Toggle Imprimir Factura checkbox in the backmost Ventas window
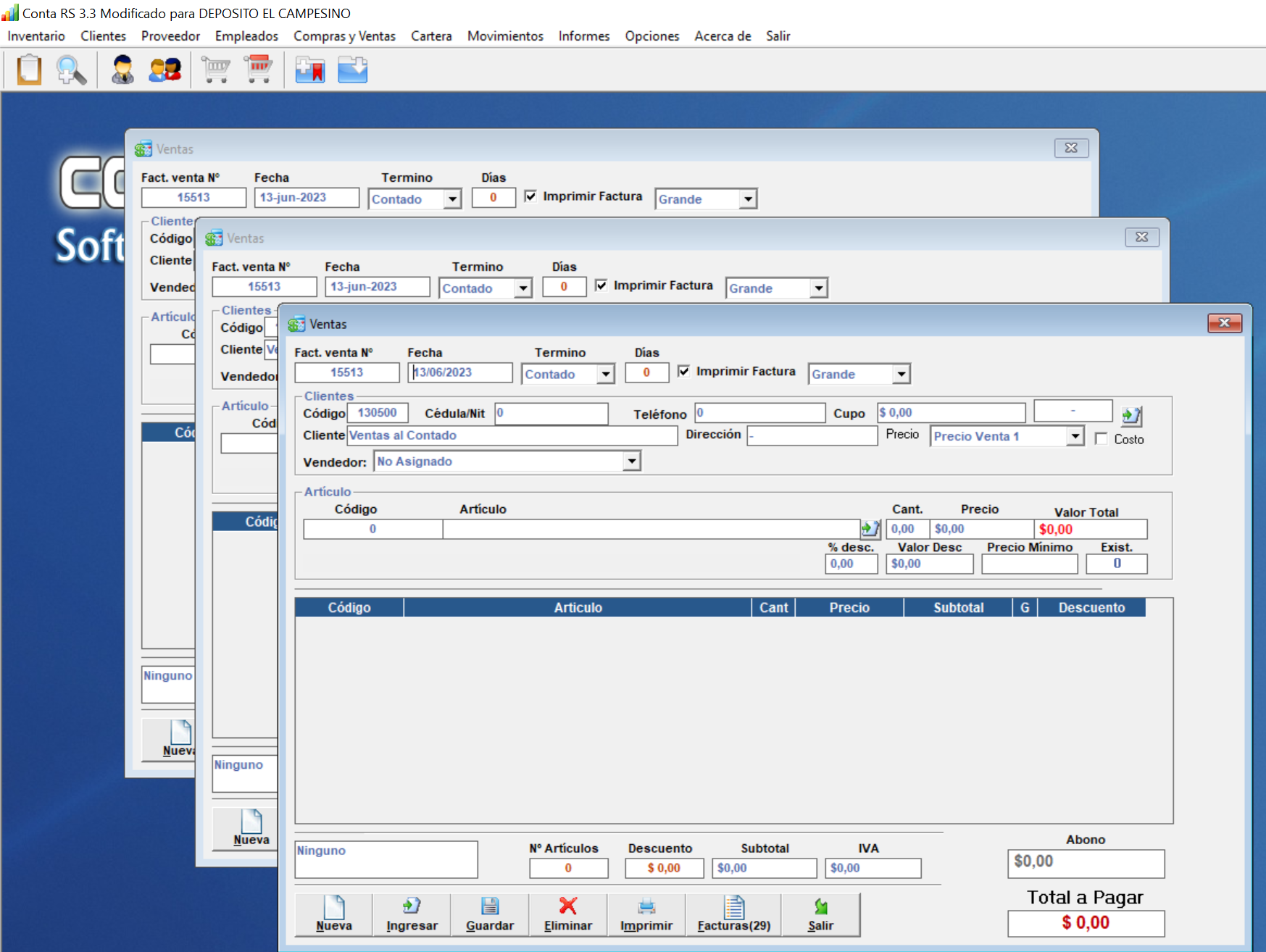Screen dimensions: 1266x952 pos(530,196)
